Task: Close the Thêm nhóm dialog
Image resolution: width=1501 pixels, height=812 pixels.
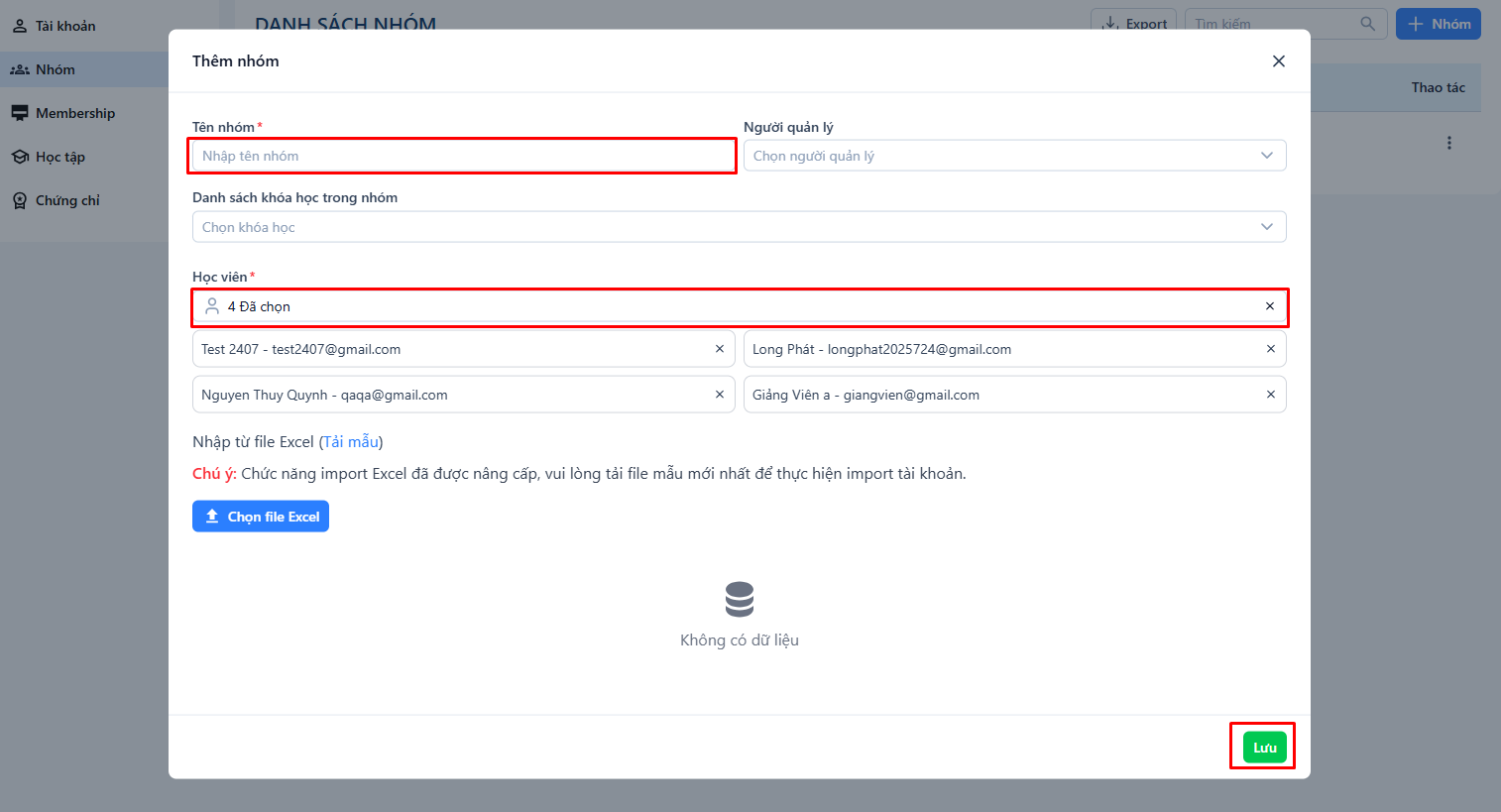Action: (x=1279, y=61)
